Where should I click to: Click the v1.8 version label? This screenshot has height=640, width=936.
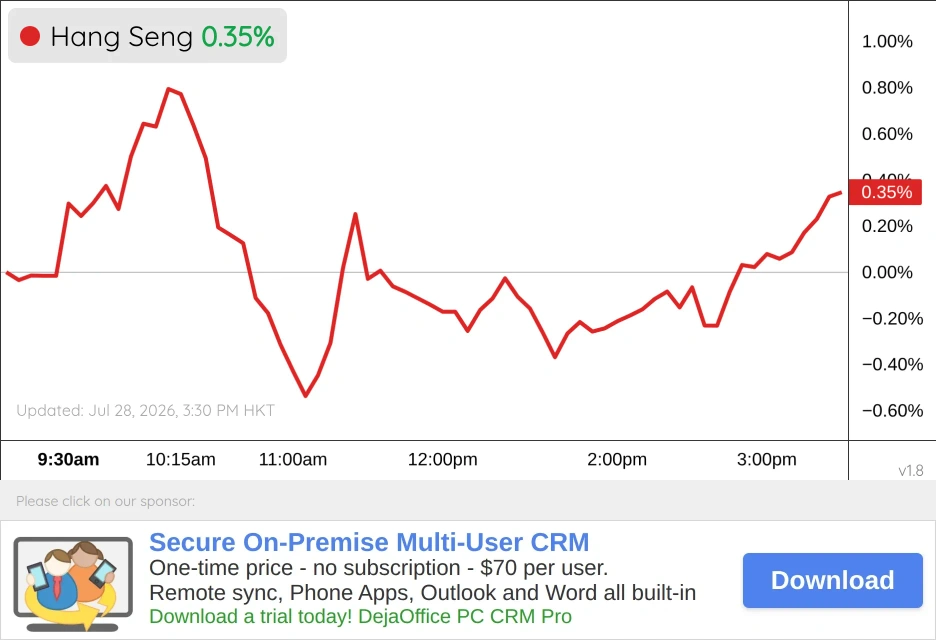pyautogui.click(x=910, y=470)
